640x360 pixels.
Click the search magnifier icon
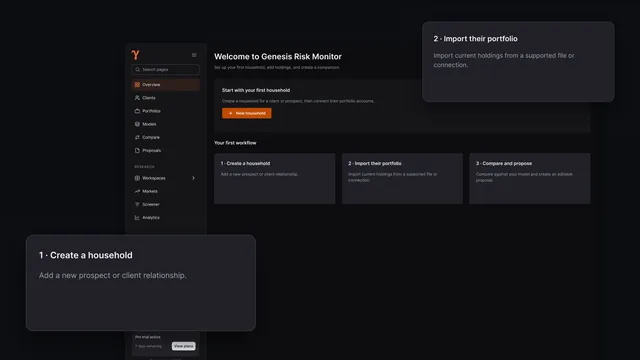point(138,69)
